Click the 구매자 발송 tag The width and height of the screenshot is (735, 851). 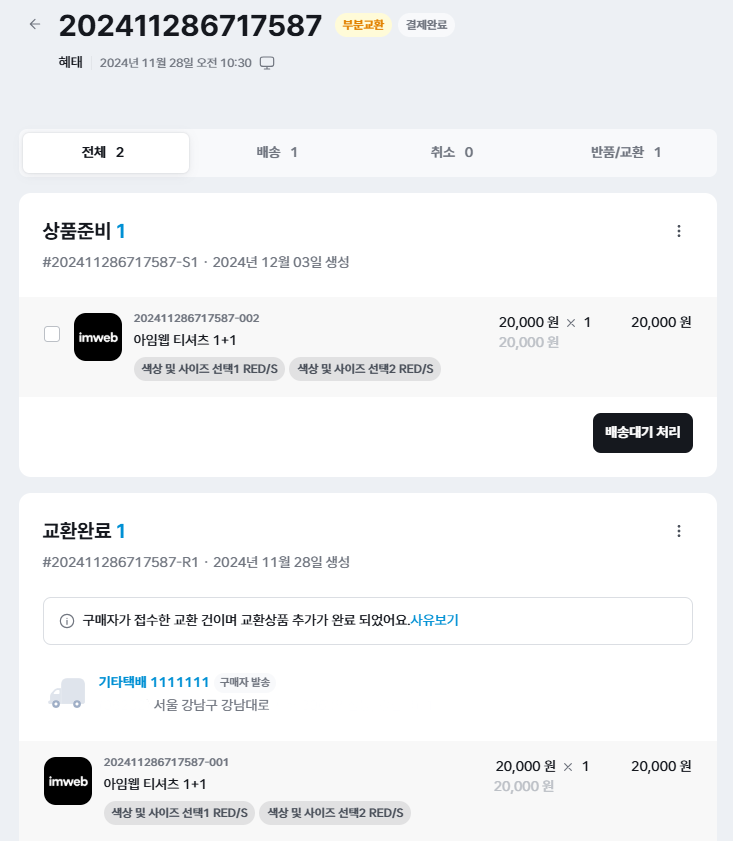click(245, 682)
